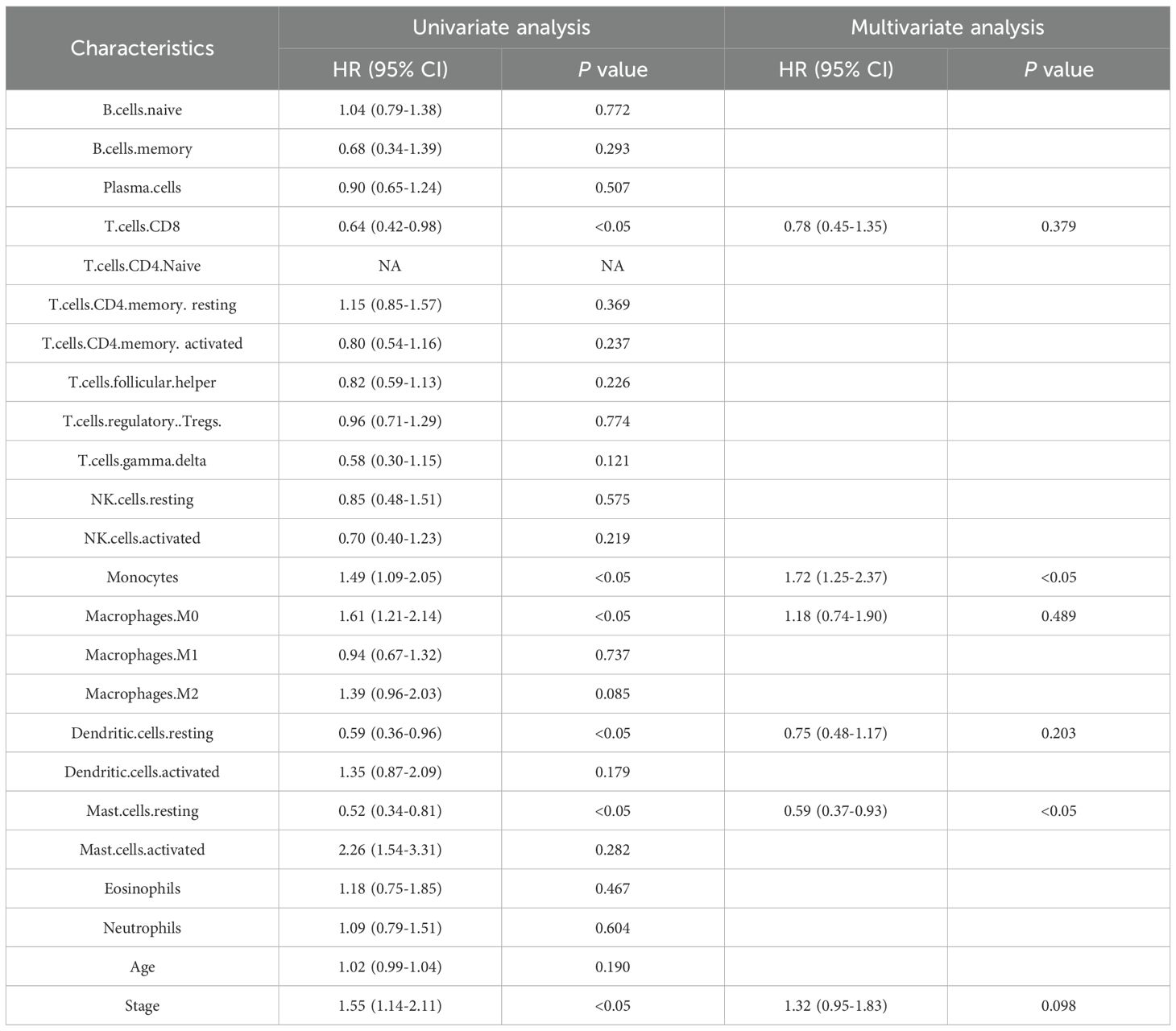Select the multivariate P value 0.379
This screenshot has height=1031, width=1176.
click(1058, 226)
